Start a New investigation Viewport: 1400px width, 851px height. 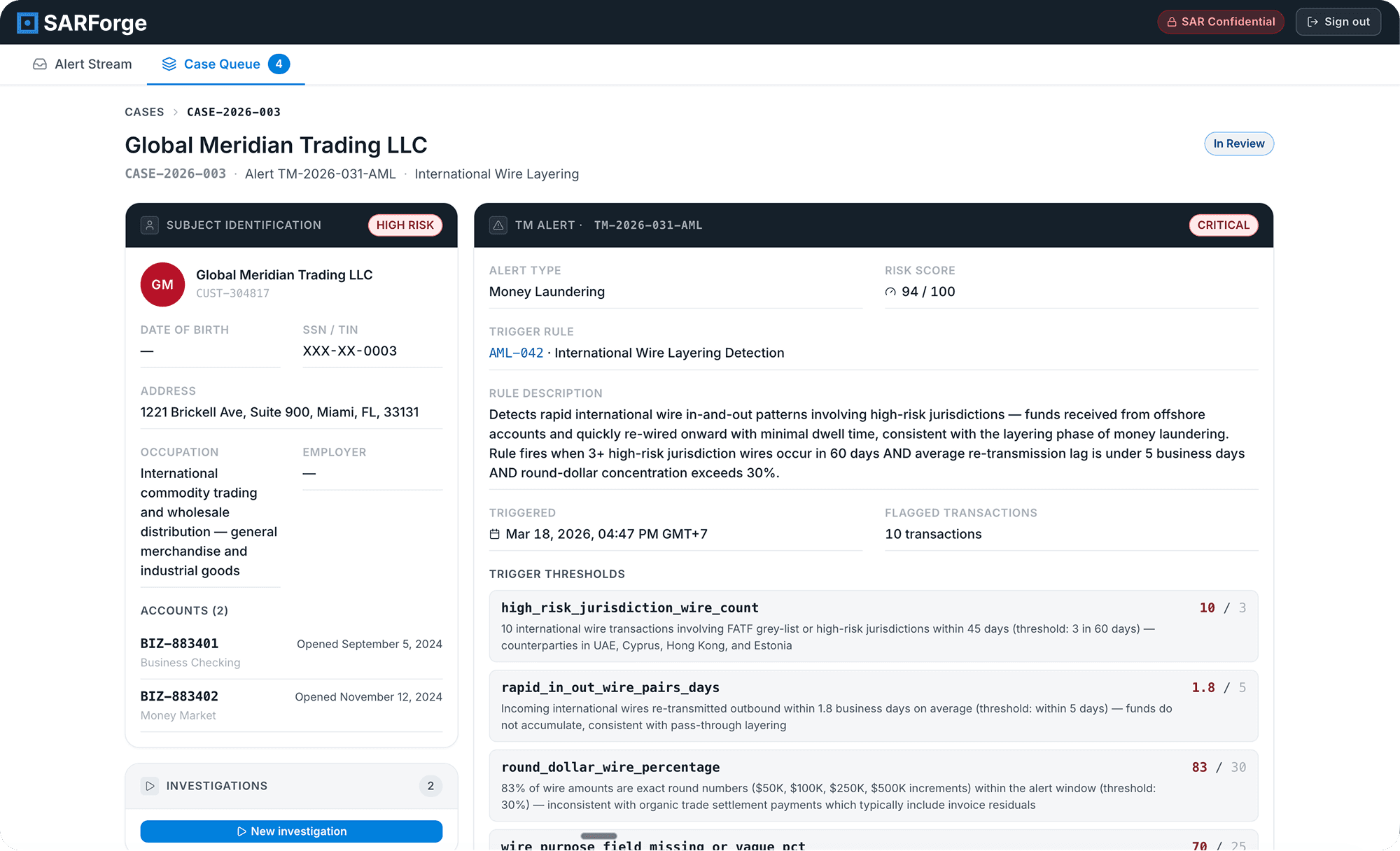click(x=290, y=831)
